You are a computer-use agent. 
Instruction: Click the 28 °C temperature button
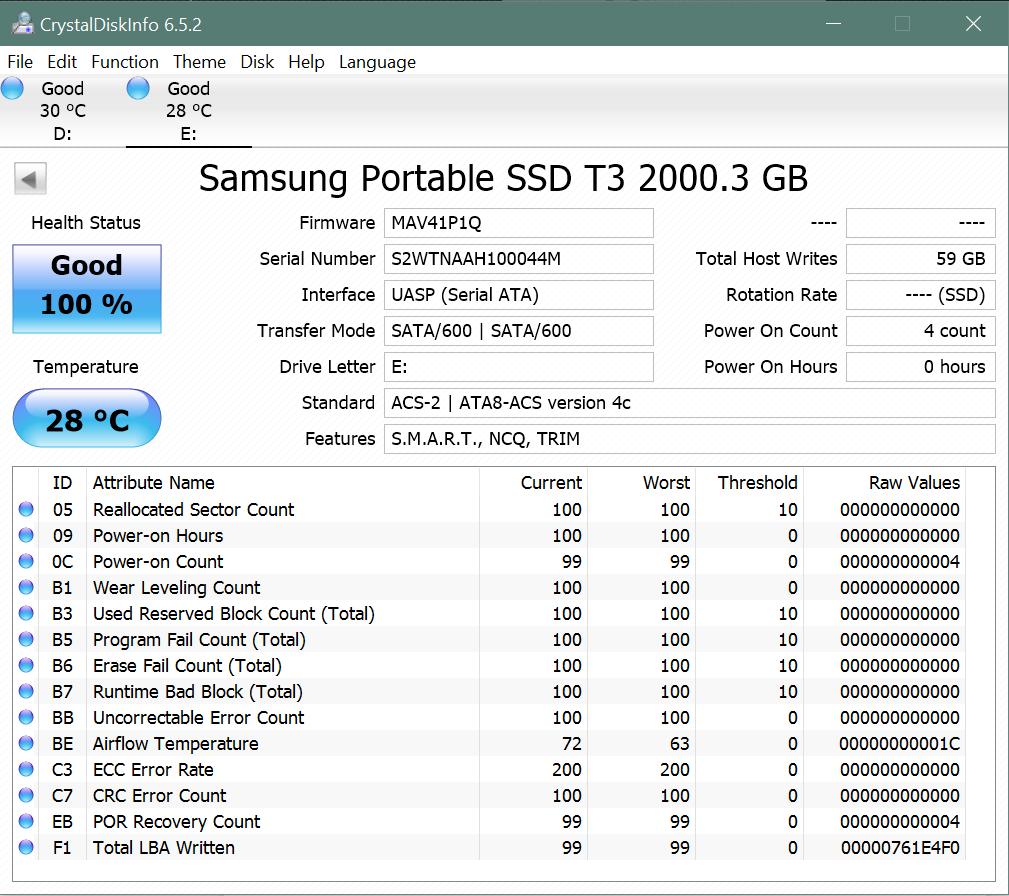pyautogui.click(x=87, y=419)
